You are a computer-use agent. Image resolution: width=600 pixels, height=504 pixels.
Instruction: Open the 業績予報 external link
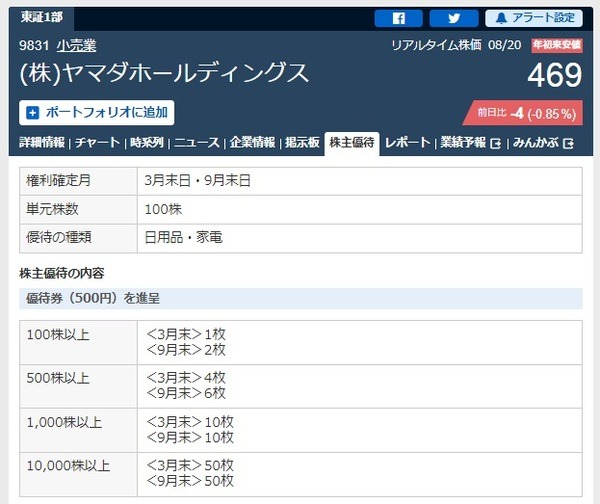coord(470,142)
